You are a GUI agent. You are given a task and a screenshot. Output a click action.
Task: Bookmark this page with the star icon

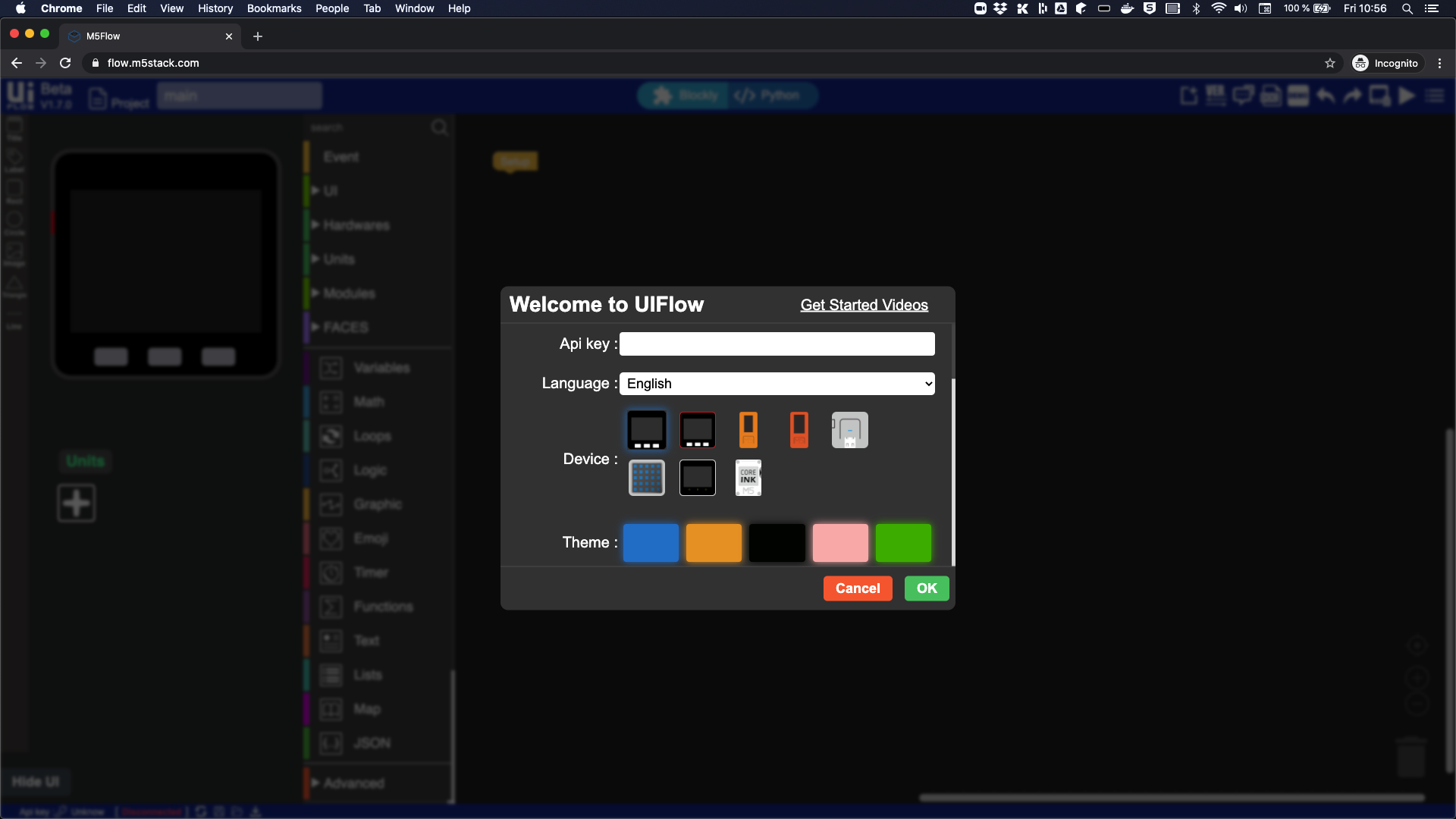click(x=1329, y=64)
